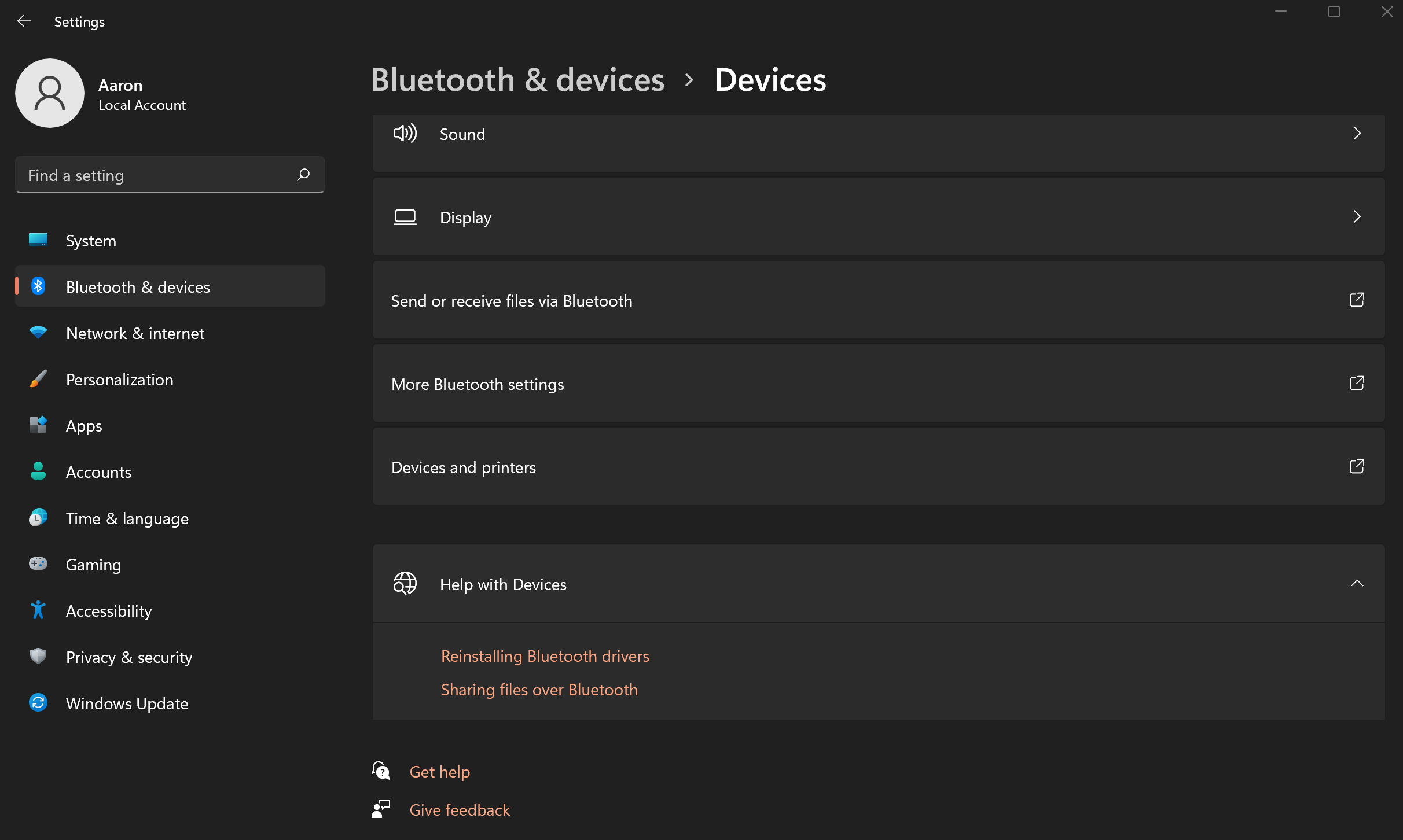This screenshot has height=840, width=1403.
Task: Click the search magnifier icon
Action: coord(303,175)
